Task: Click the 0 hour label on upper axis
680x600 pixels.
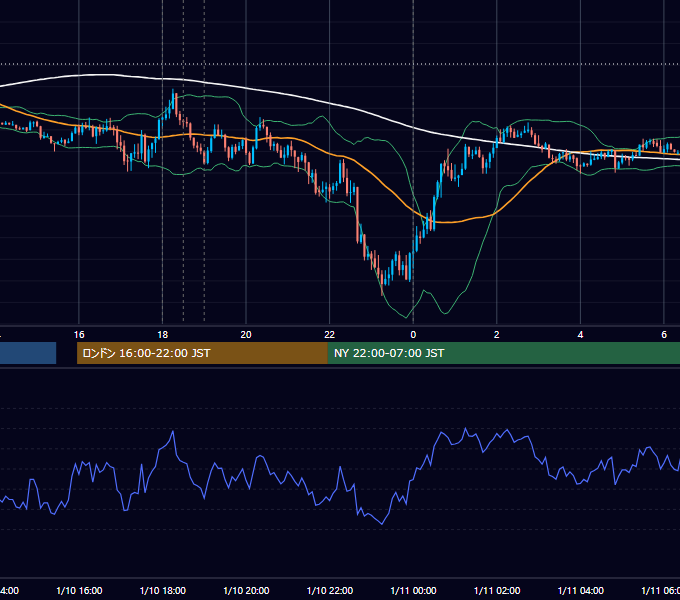Action: [413, 335]
